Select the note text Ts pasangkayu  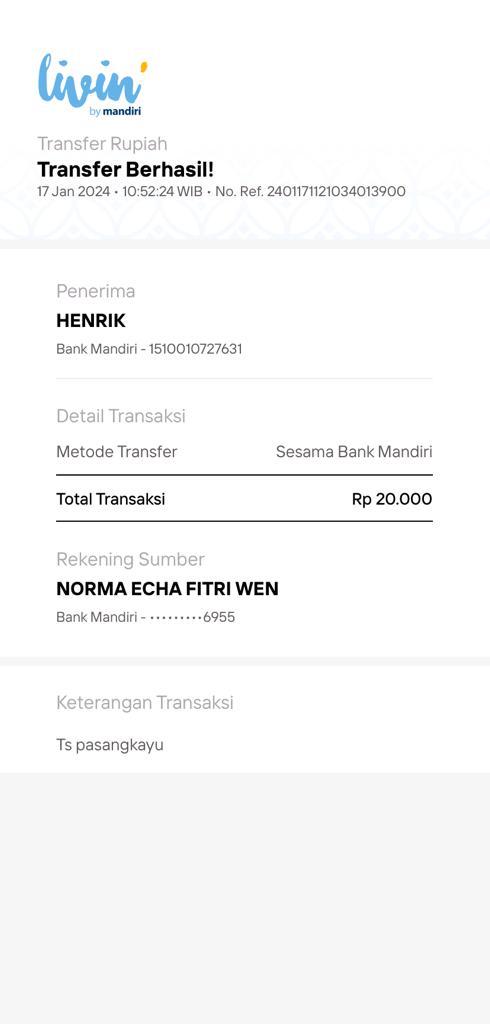click(110, 745)
